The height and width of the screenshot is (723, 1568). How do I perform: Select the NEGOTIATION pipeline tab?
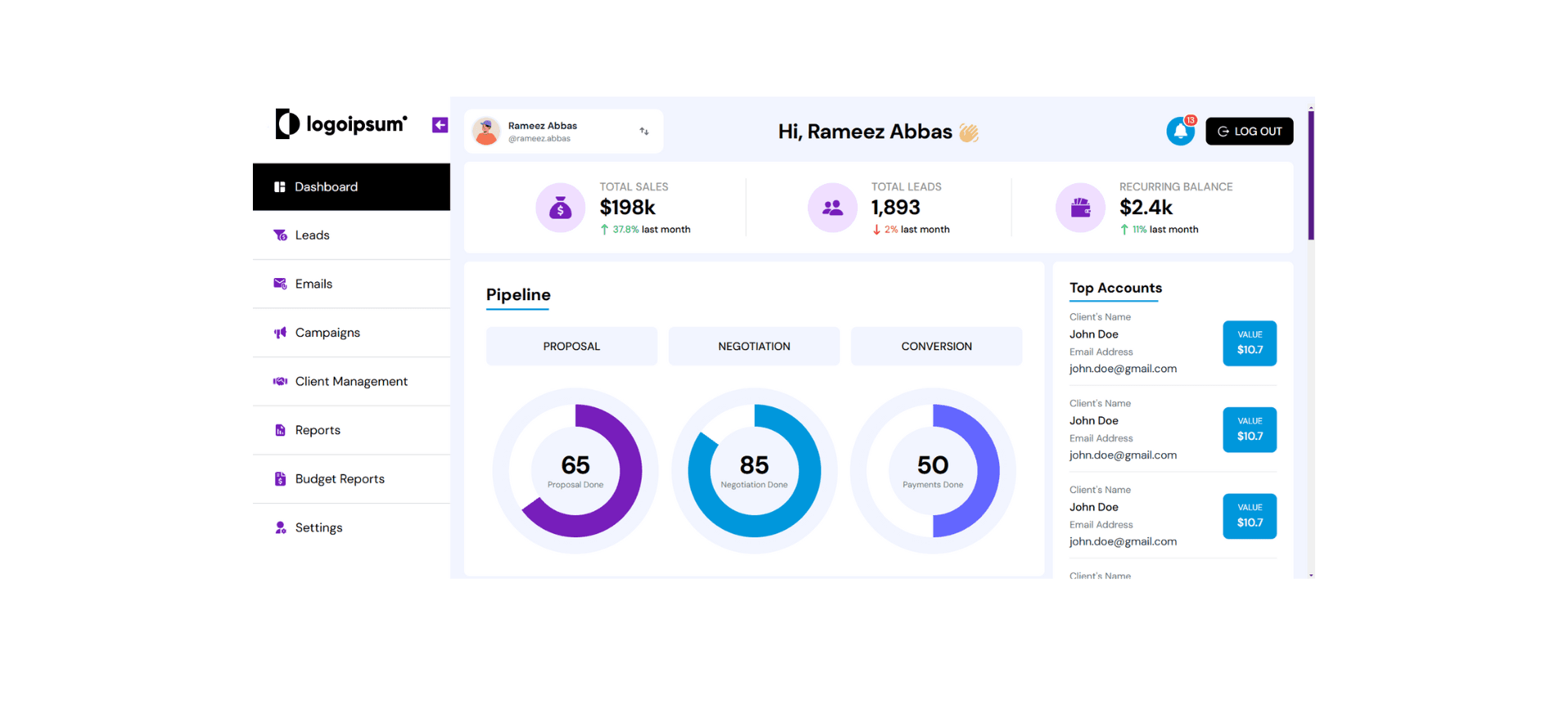754,346
